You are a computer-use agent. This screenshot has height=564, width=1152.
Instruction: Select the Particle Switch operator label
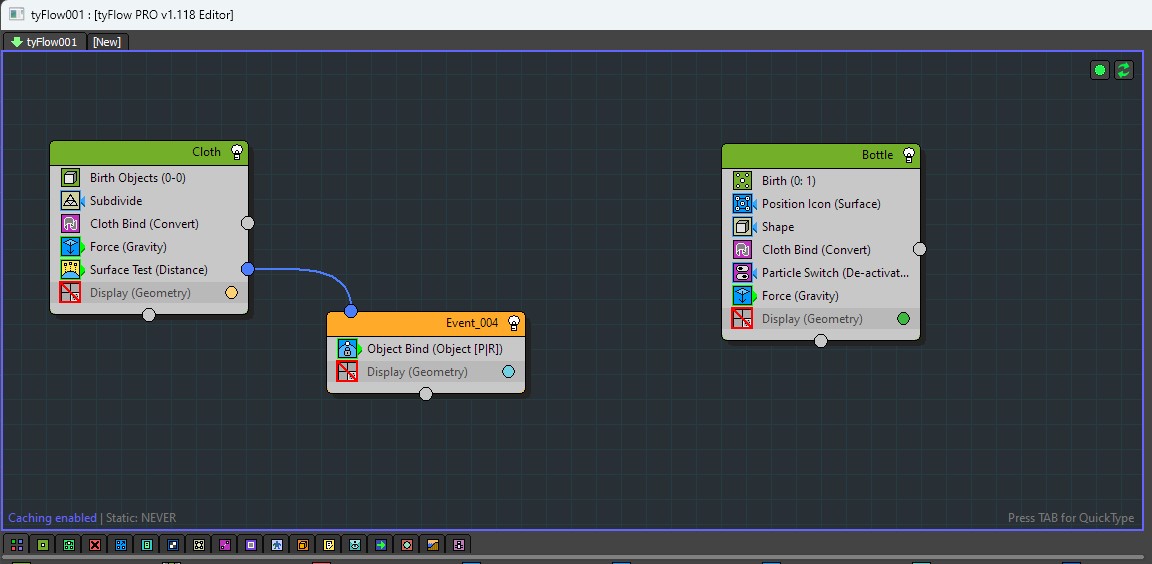(835, 272)
